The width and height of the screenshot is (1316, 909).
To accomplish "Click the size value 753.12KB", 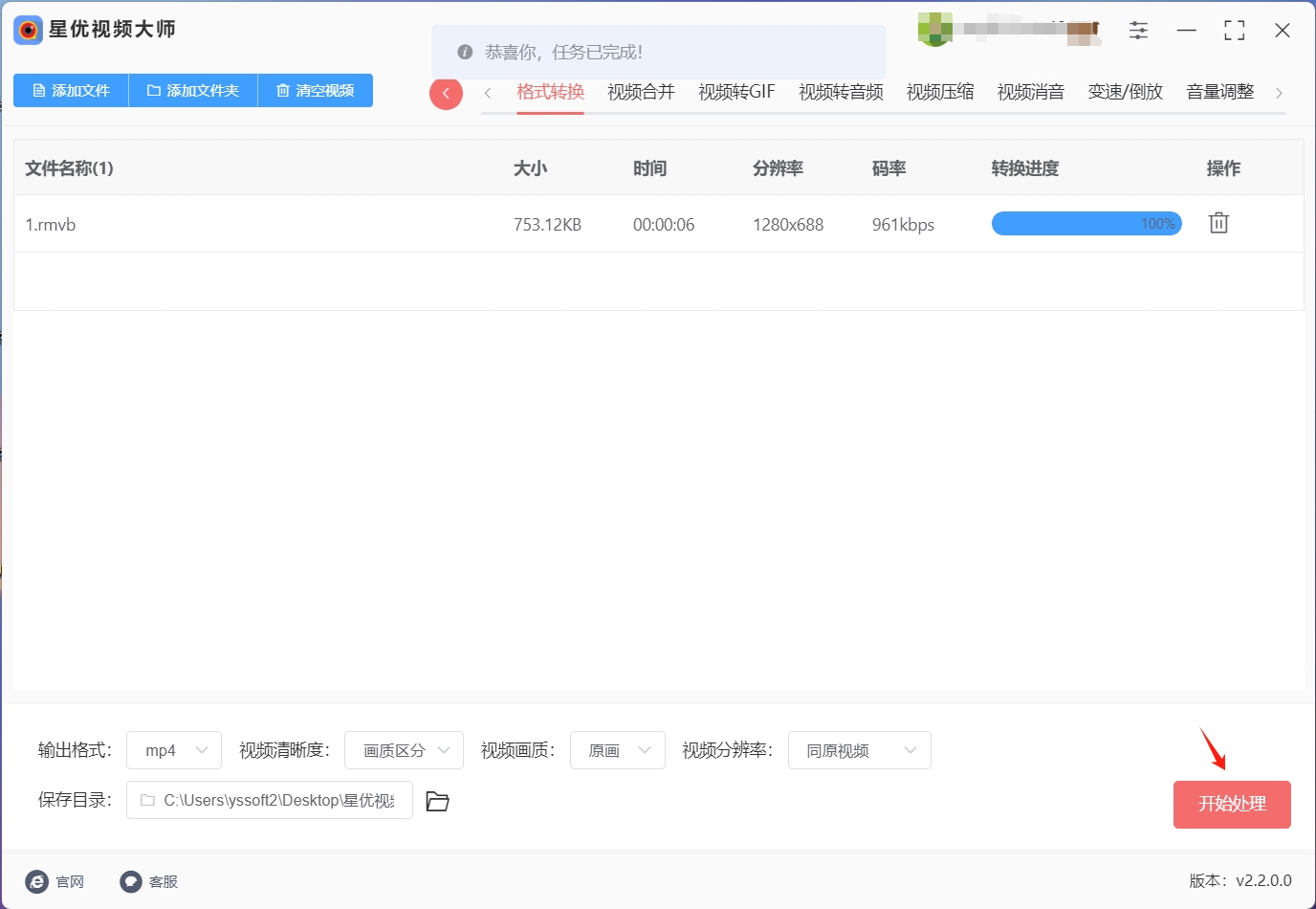I will (547, 225).
